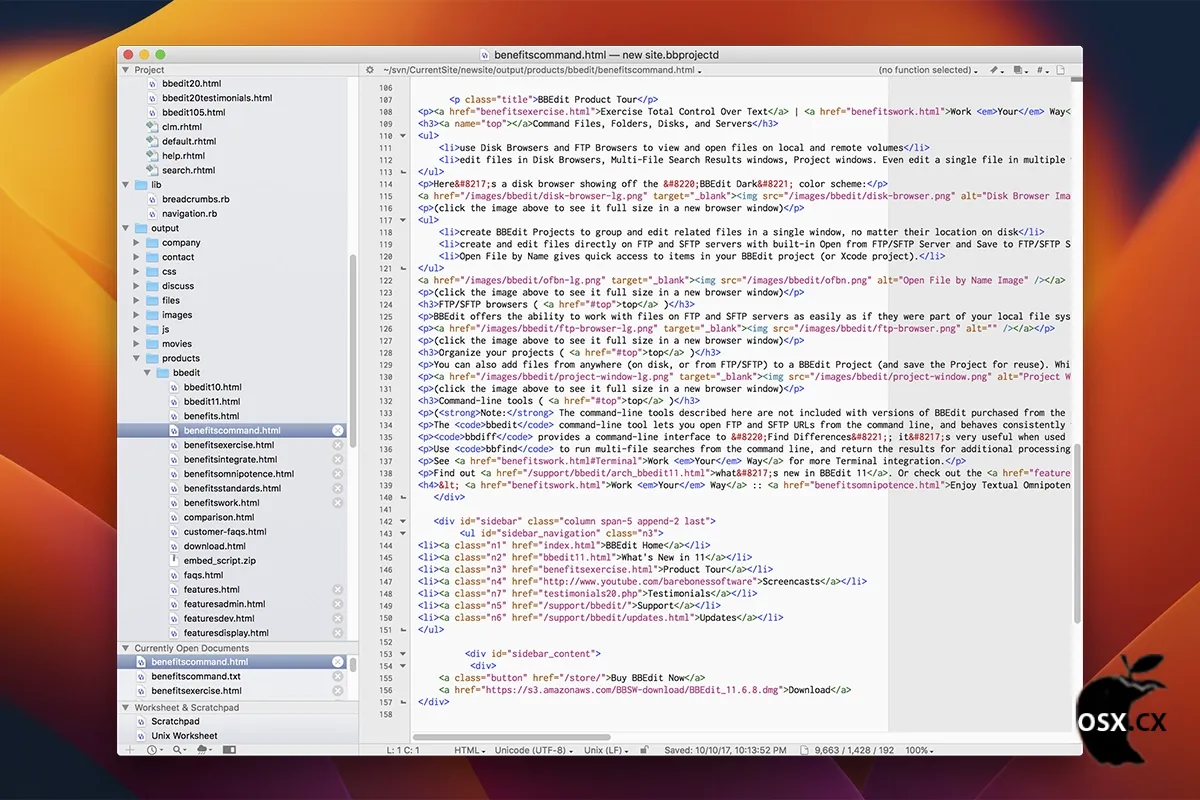Click the plus button at sidebar bottom

pyautogui.click(x=129, y=749)
